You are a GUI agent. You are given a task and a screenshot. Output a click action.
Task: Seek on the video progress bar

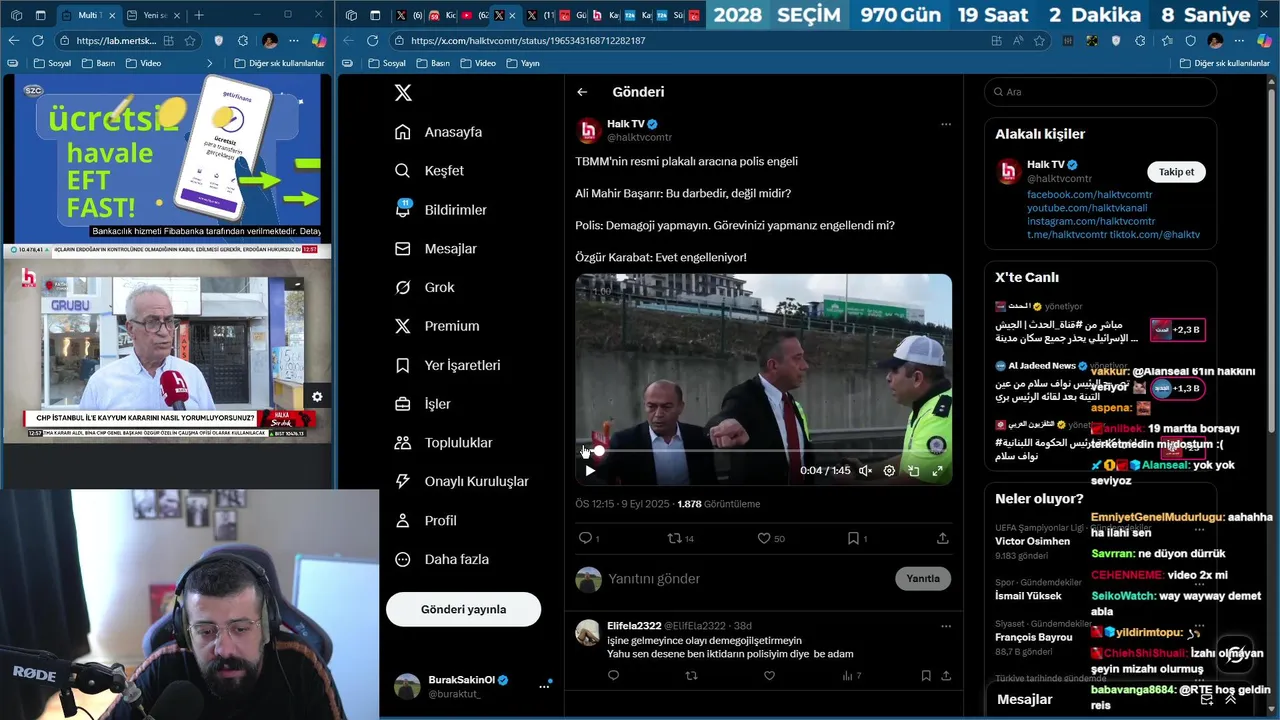764,451
